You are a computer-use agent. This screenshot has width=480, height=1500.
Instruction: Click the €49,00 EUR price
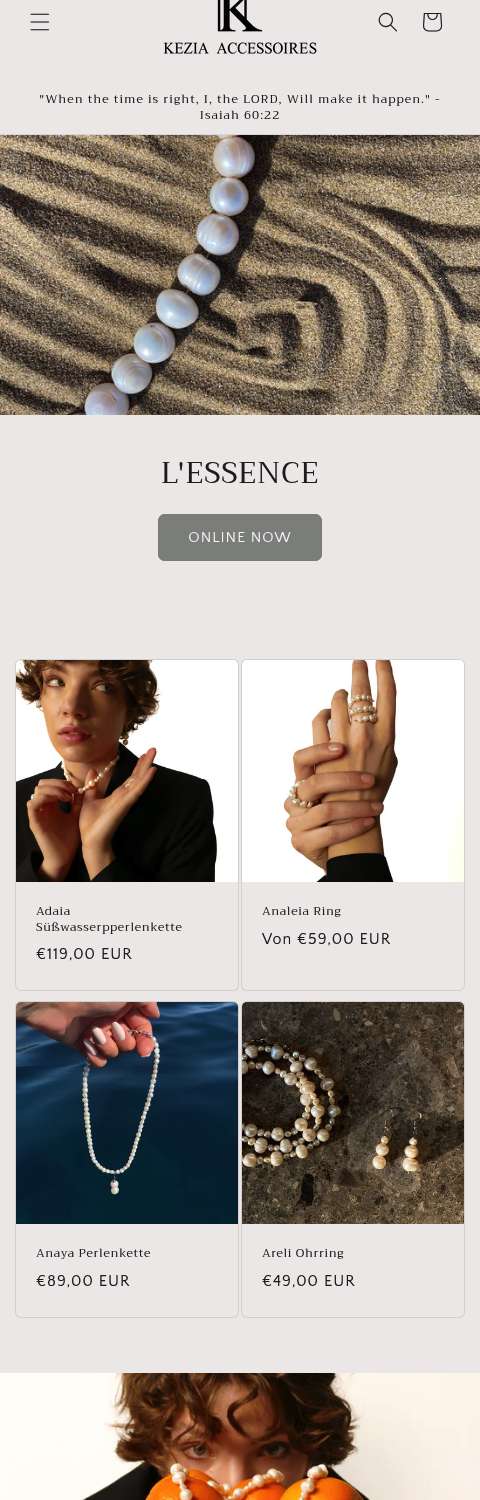tap(309, 1281)
